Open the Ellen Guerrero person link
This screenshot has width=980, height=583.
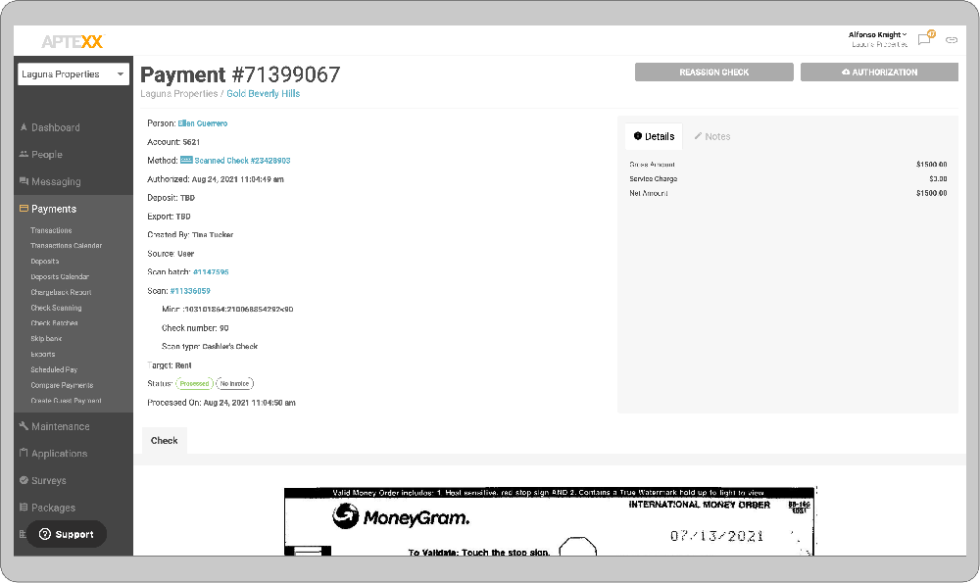point(202,124)
